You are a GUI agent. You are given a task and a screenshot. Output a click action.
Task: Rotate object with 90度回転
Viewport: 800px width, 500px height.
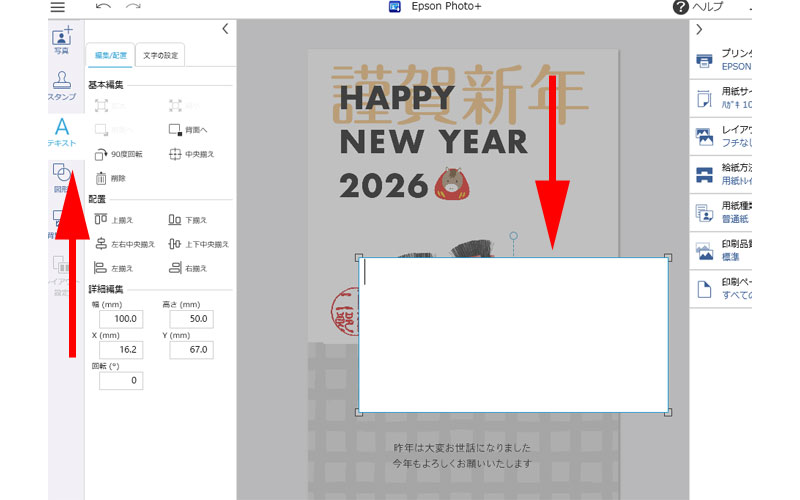[x=118, y=154]
